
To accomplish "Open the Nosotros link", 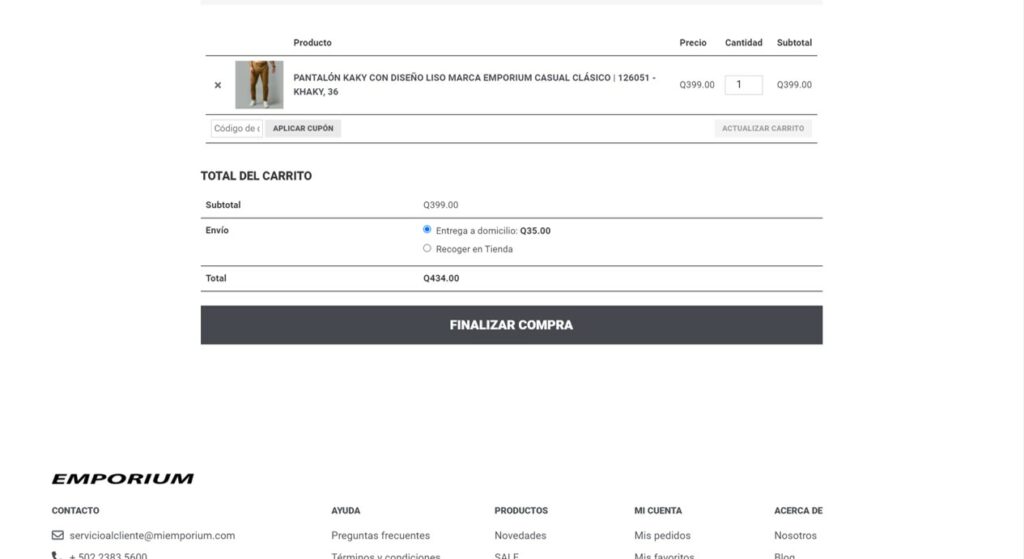I will coord(795,535).
